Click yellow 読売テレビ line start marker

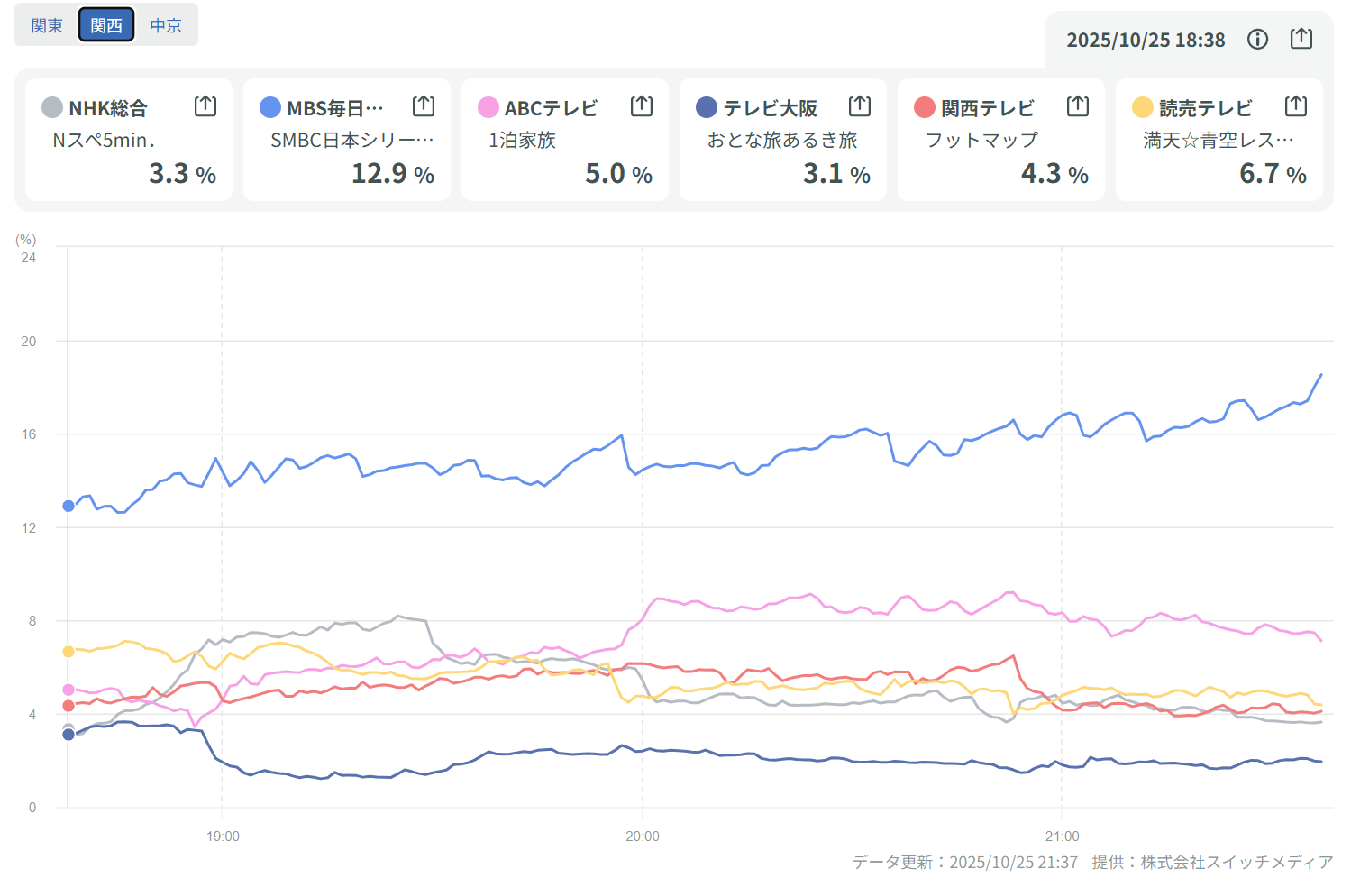68,651
